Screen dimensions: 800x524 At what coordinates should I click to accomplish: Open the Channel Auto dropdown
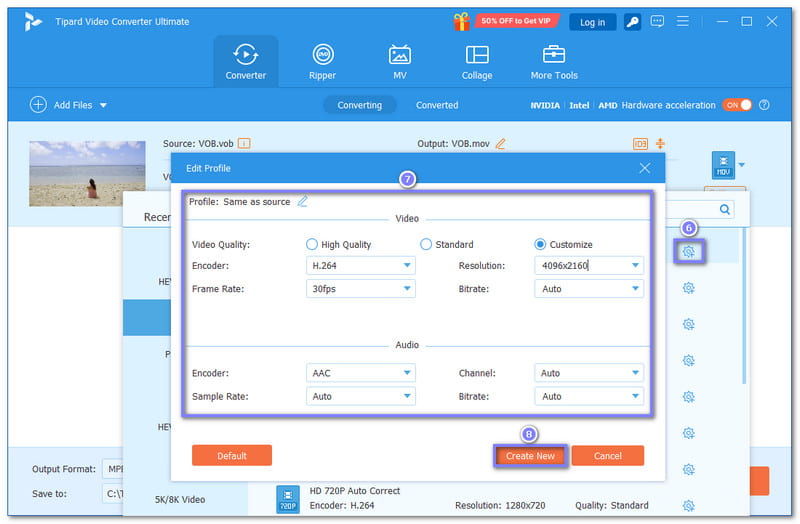(x=589, y=373)
